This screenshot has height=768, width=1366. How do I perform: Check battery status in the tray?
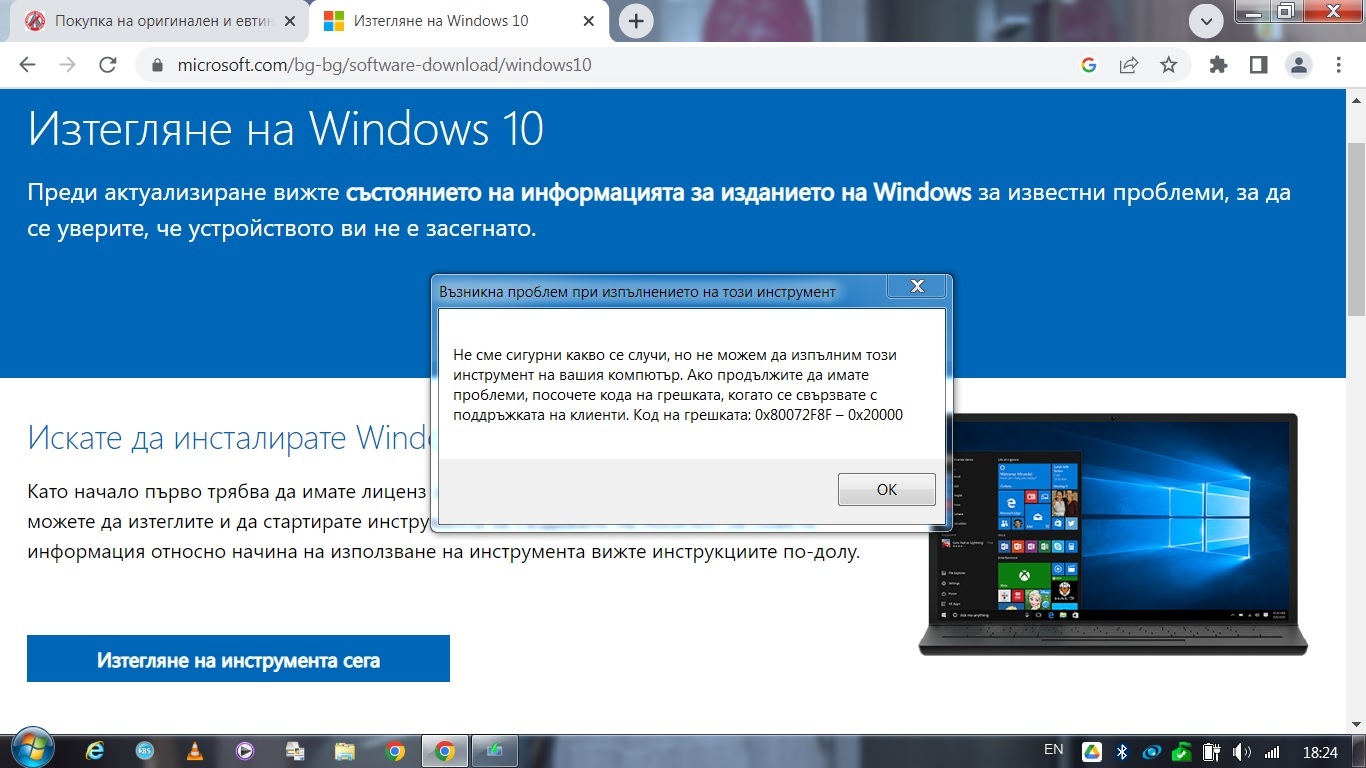[1212, 752]
